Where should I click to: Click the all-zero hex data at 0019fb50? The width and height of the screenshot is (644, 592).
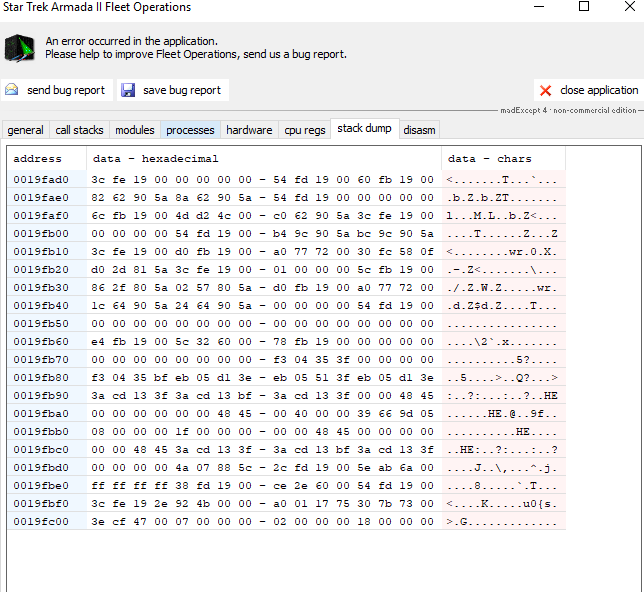(x=262, y=324)
